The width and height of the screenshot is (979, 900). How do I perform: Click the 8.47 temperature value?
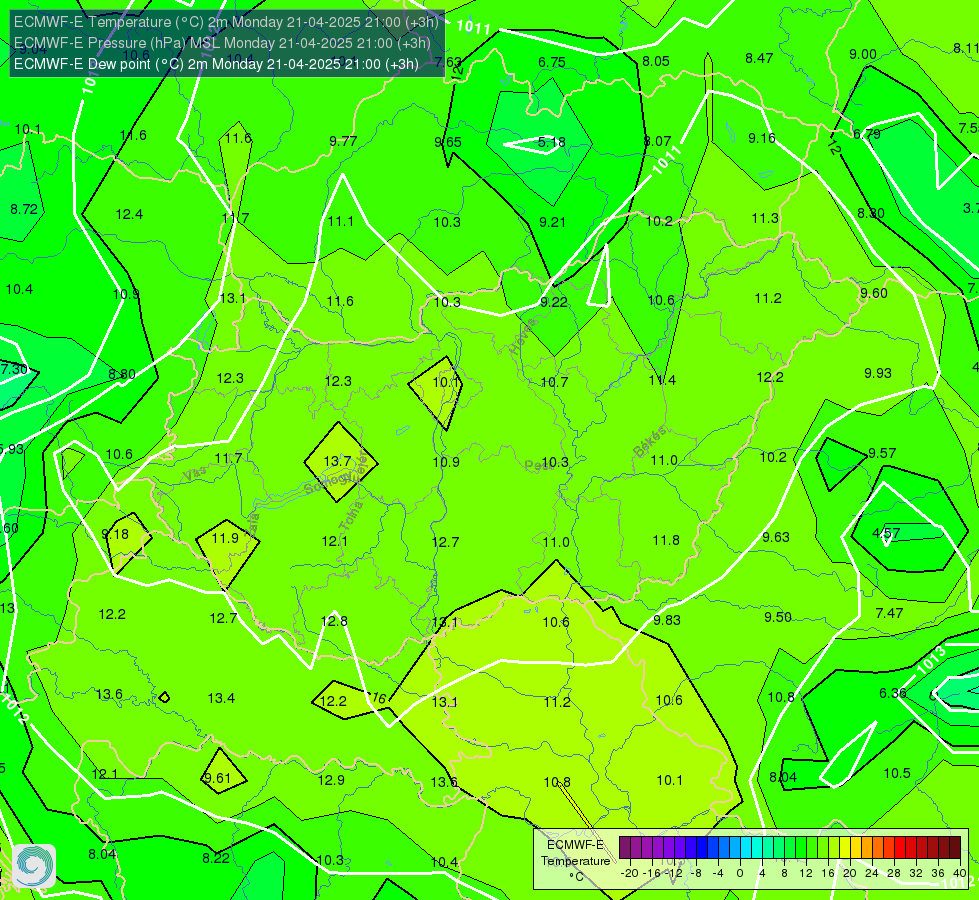tap(759, 58)
